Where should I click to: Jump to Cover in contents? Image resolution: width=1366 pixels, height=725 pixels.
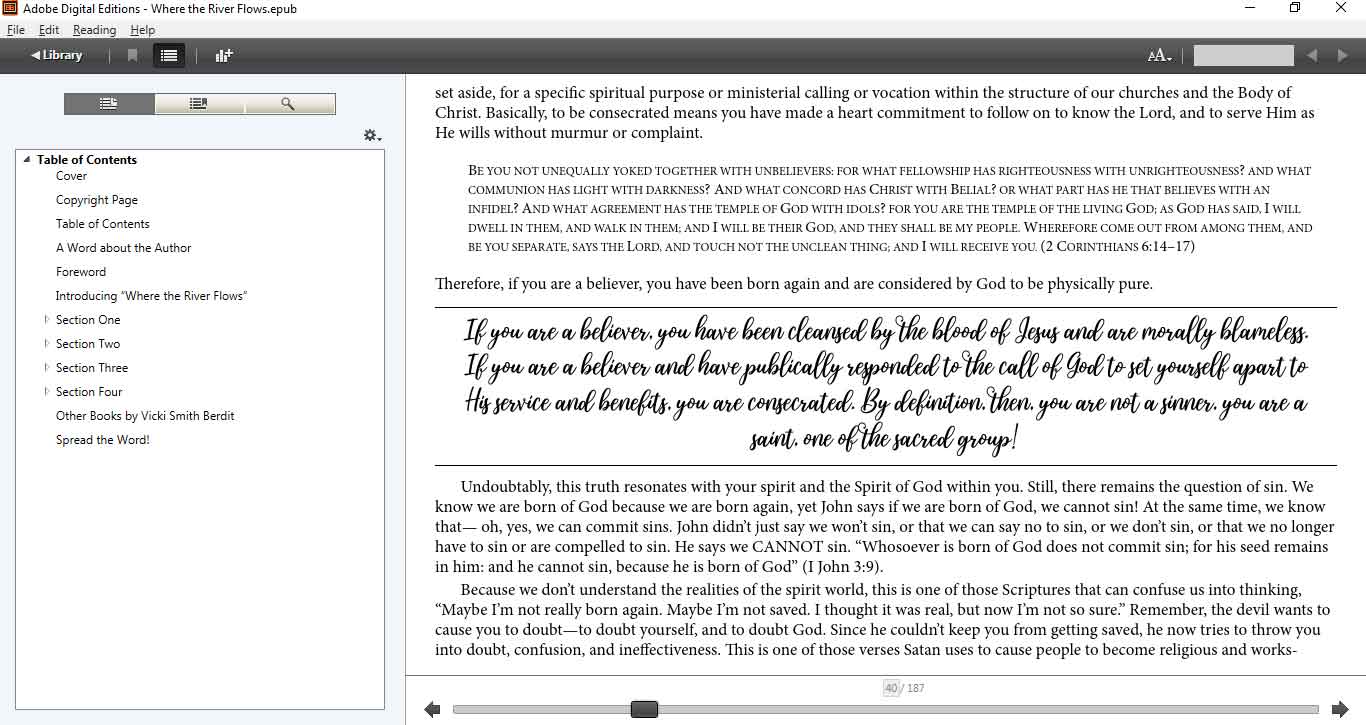click(x=71, y=176)
